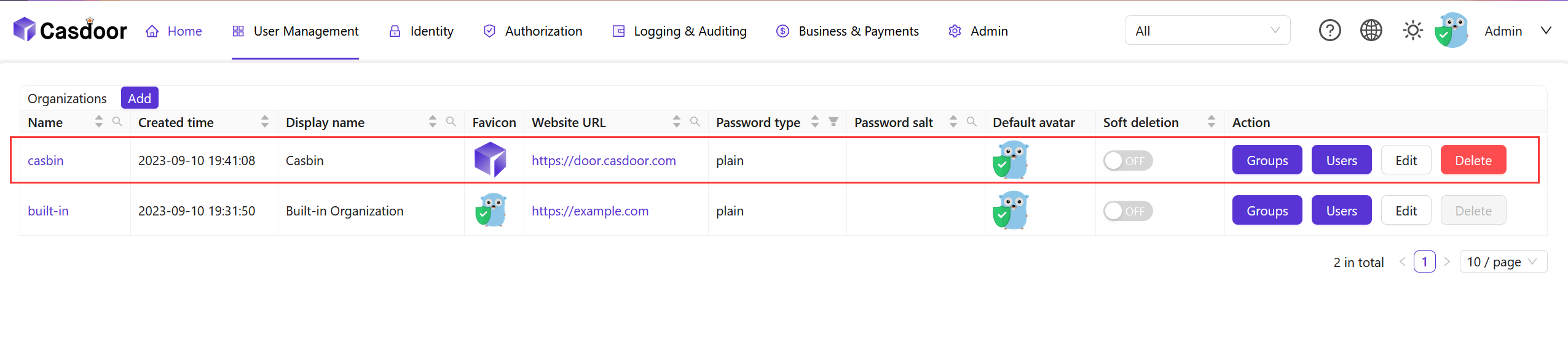Open the Logging & Auditing menu

(680, 31)
